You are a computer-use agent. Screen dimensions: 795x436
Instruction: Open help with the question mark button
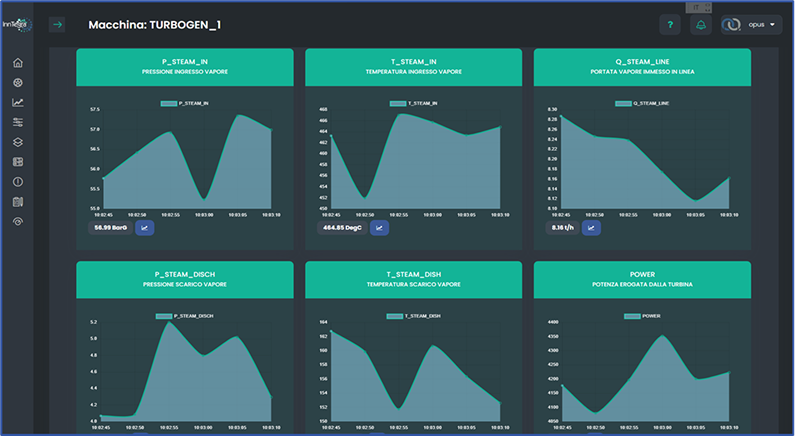click(670, 24)
